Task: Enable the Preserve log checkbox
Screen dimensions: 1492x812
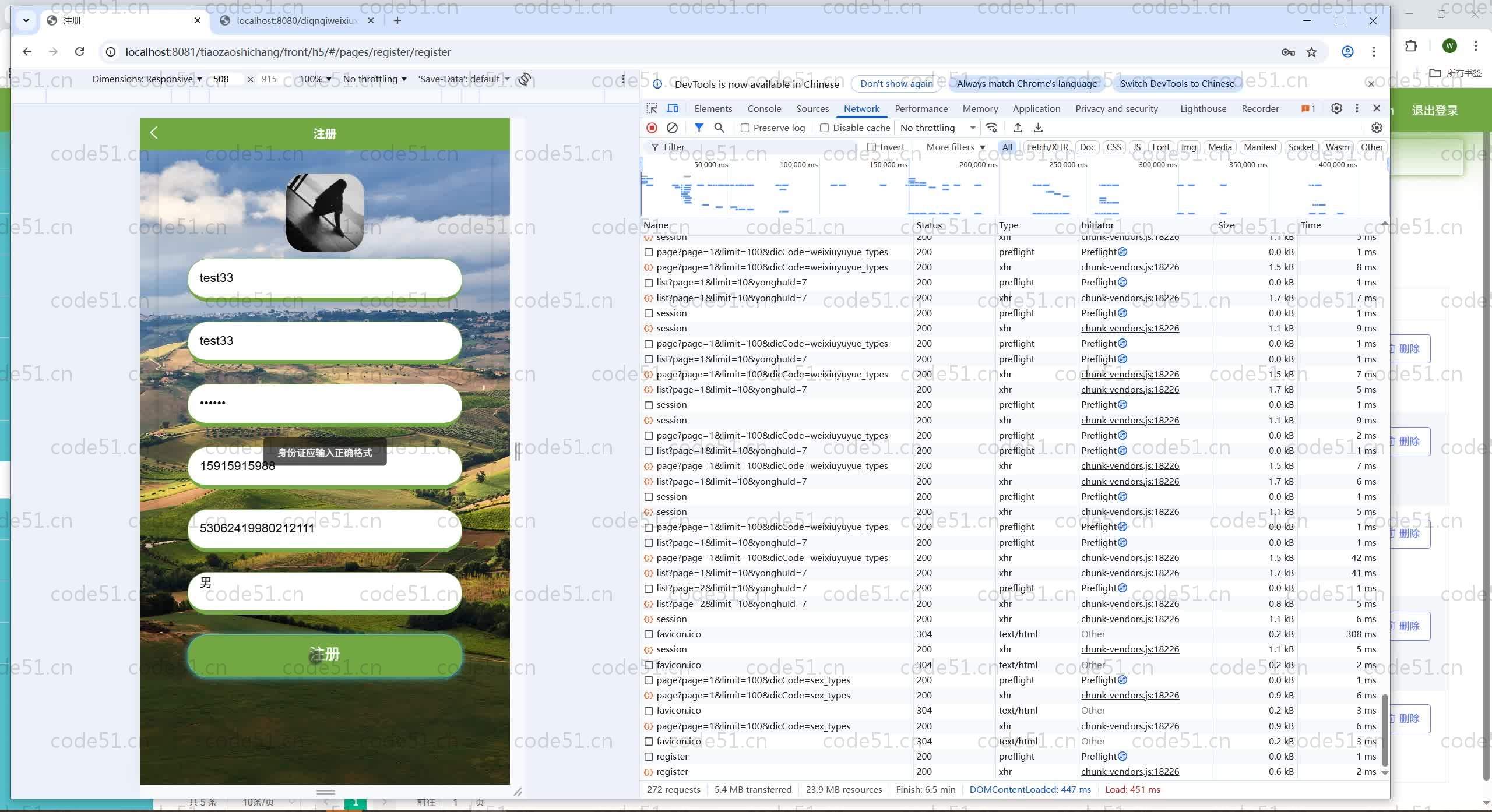Action: (745, 128)
